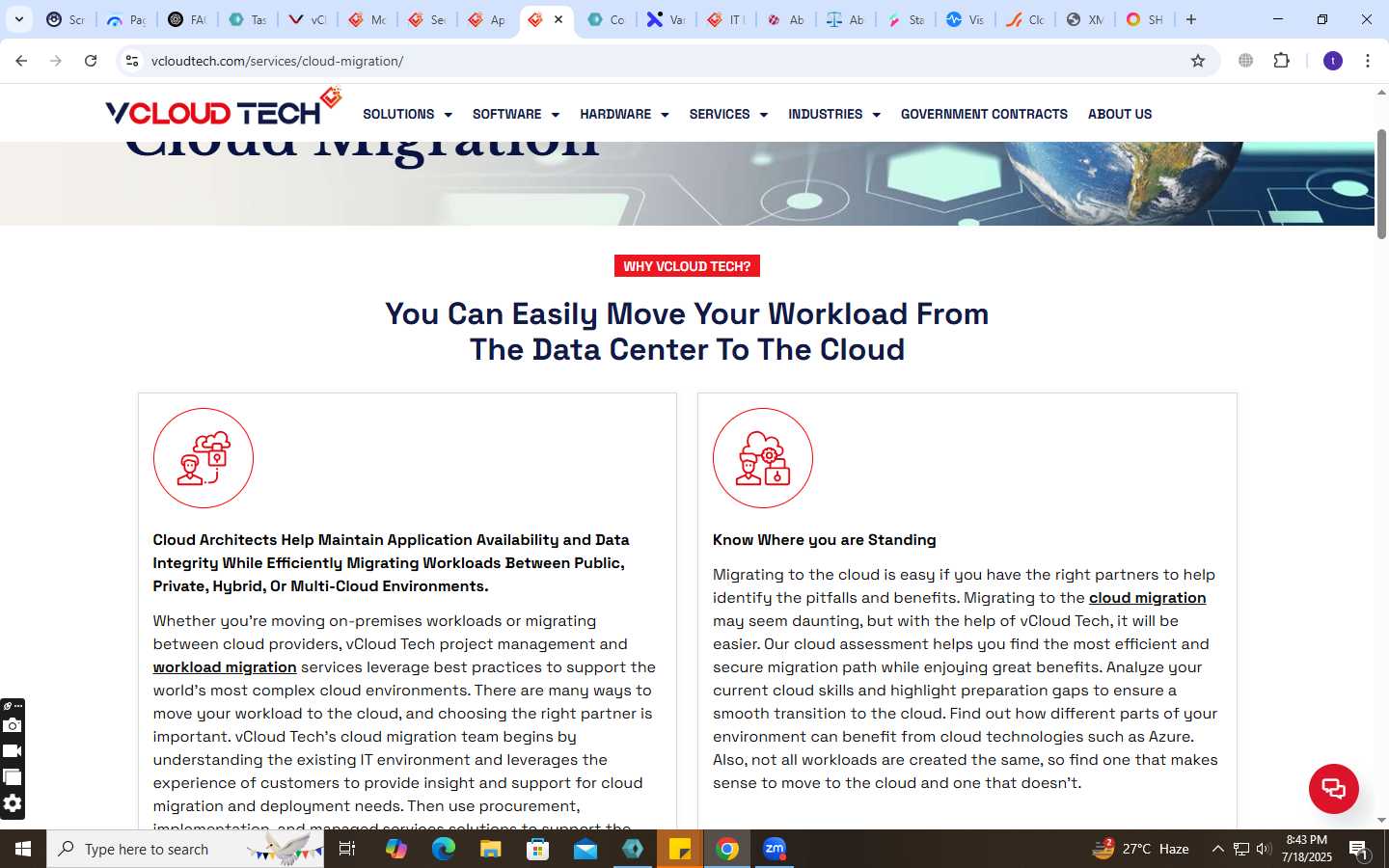Screen dimensions: 1389x868
Task: Show hidden system tray icons
Action: [1217, 849]
